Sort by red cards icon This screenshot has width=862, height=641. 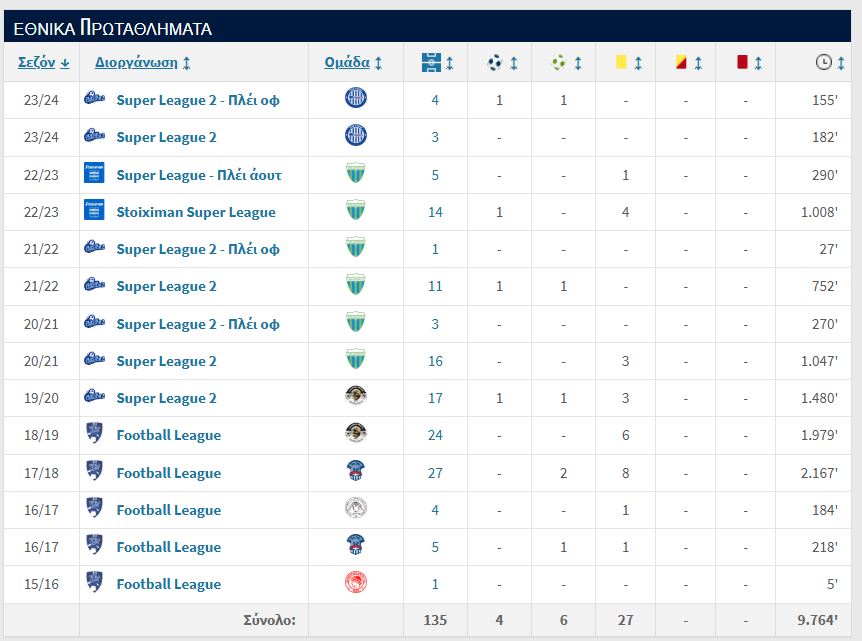pyautogui.click(x=742, y=62)
